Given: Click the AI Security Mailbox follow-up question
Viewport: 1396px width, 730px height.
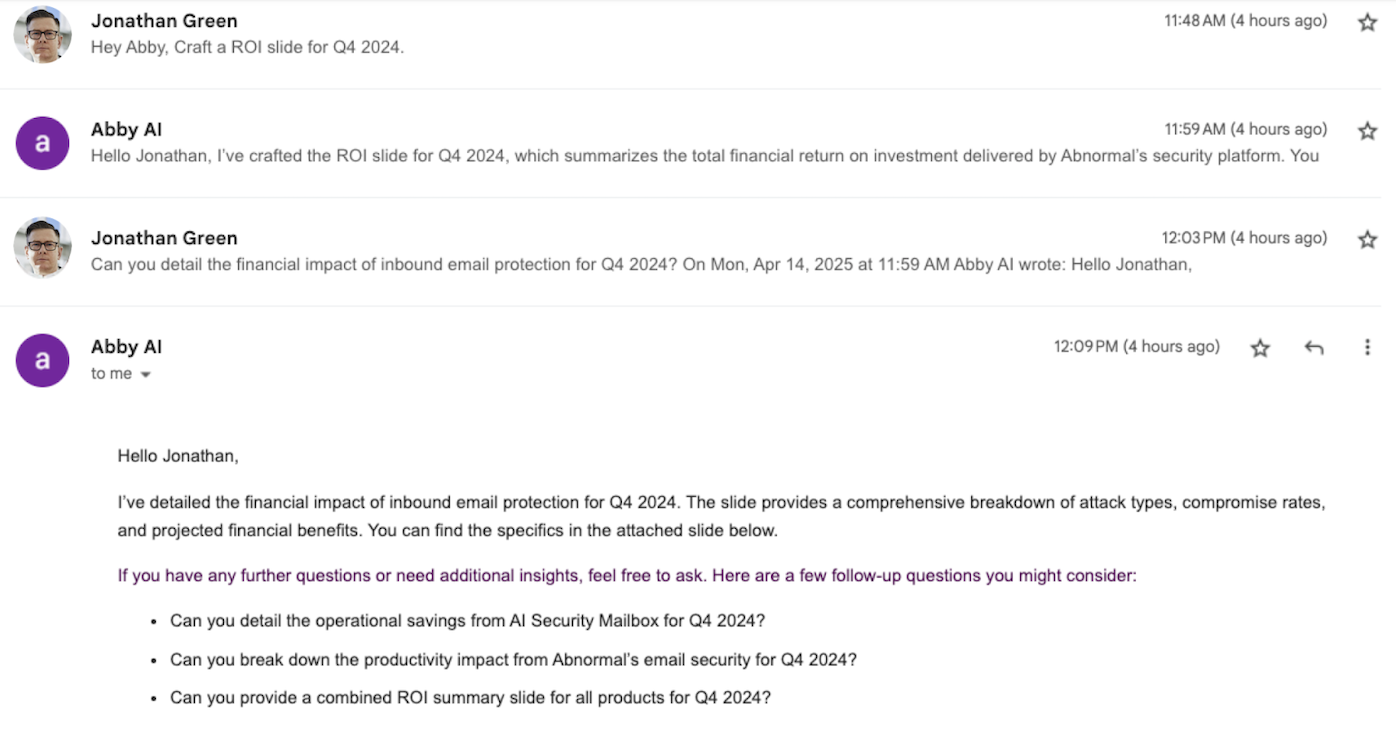Looking at the screenshot, I should tap(467, 621).
